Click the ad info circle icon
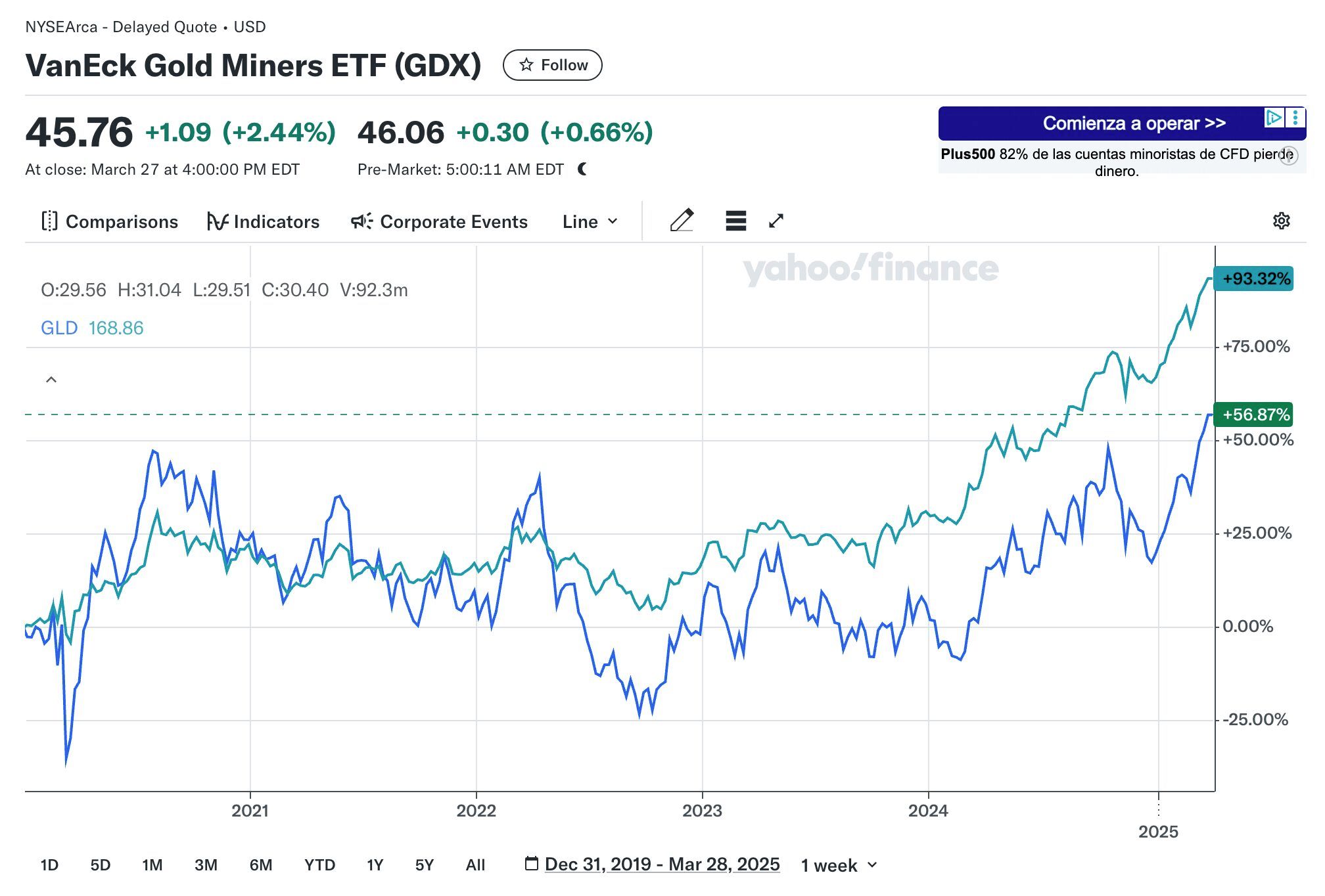Viewport: 1325px width, 896px height. (1289, 156)
